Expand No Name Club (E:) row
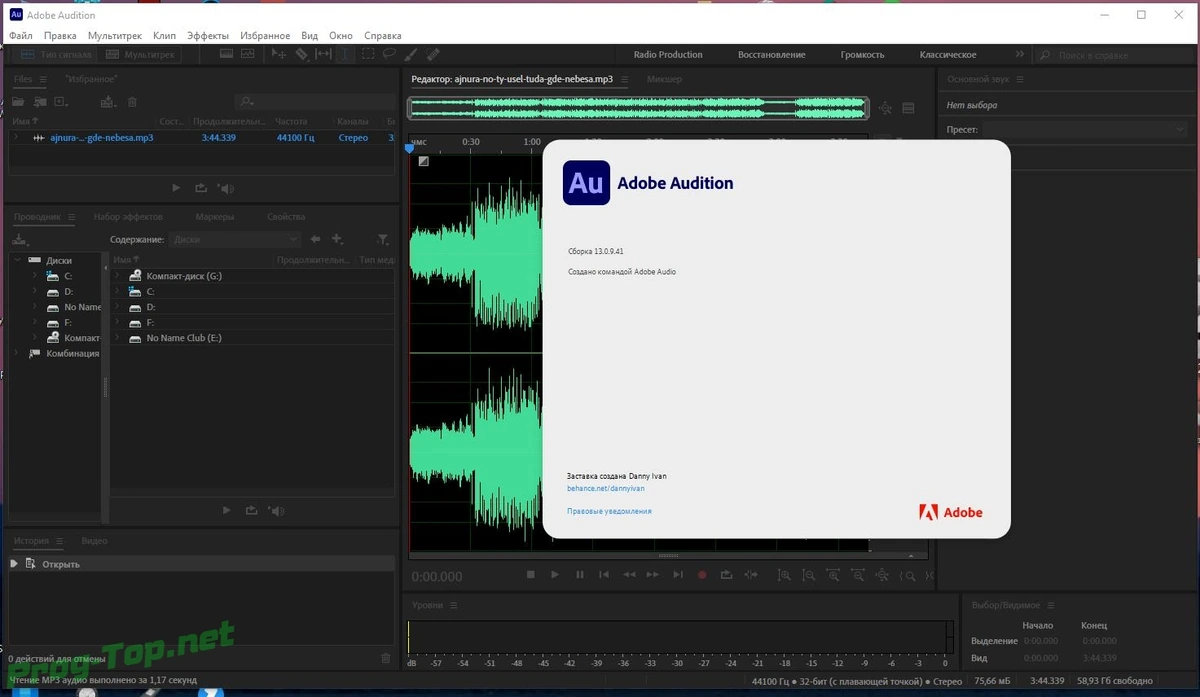 coord(118,338)
